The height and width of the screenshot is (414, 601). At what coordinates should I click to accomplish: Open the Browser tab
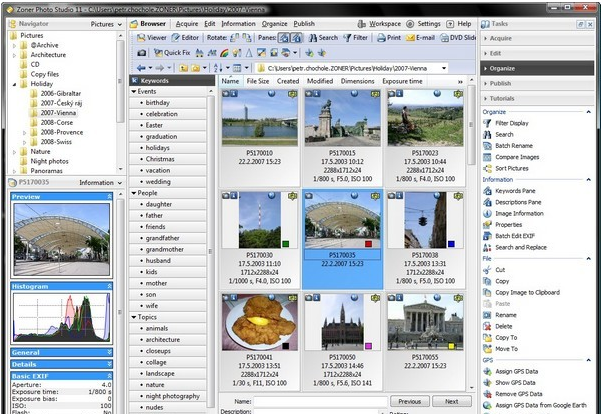tap(148, 24)
